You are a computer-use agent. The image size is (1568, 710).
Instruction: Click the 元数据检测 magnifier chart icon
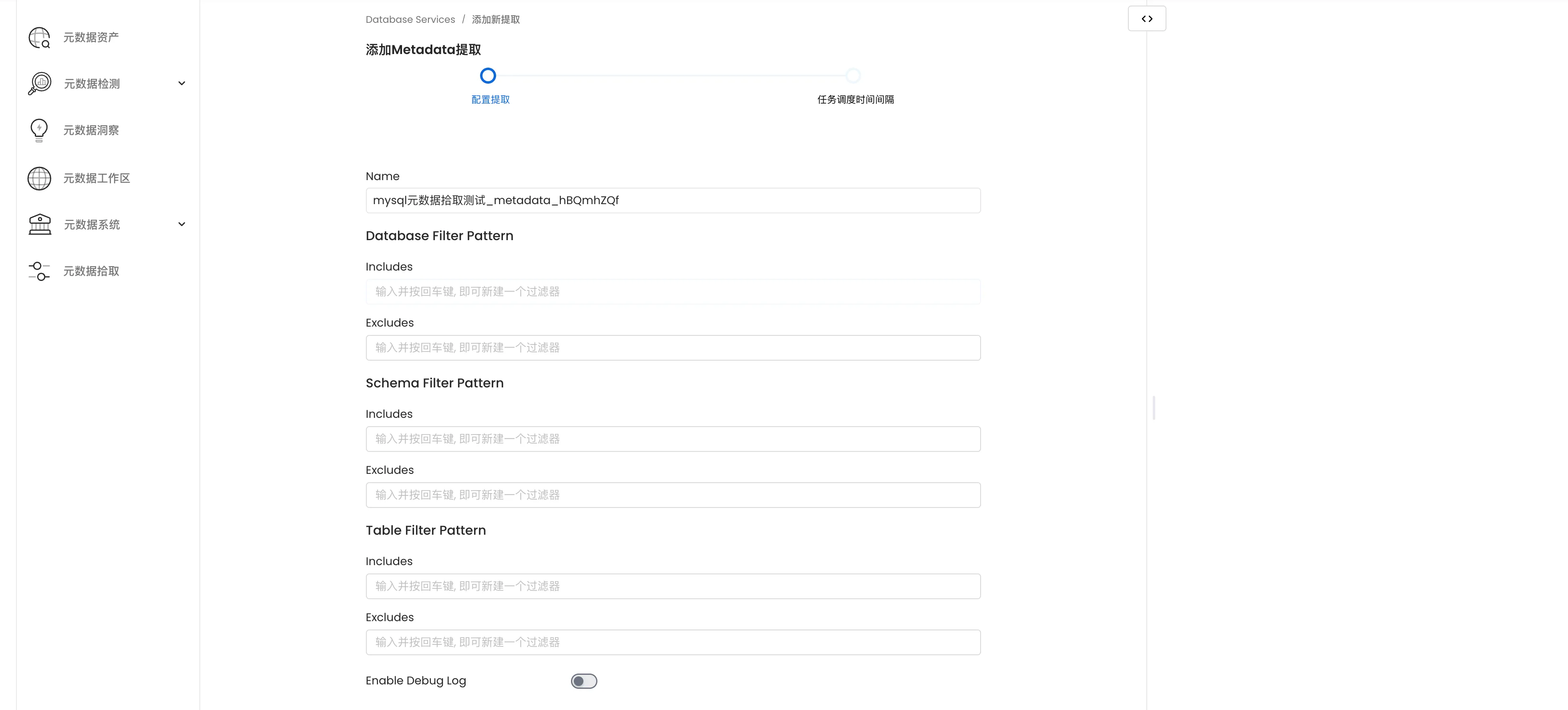pos(40,83)
